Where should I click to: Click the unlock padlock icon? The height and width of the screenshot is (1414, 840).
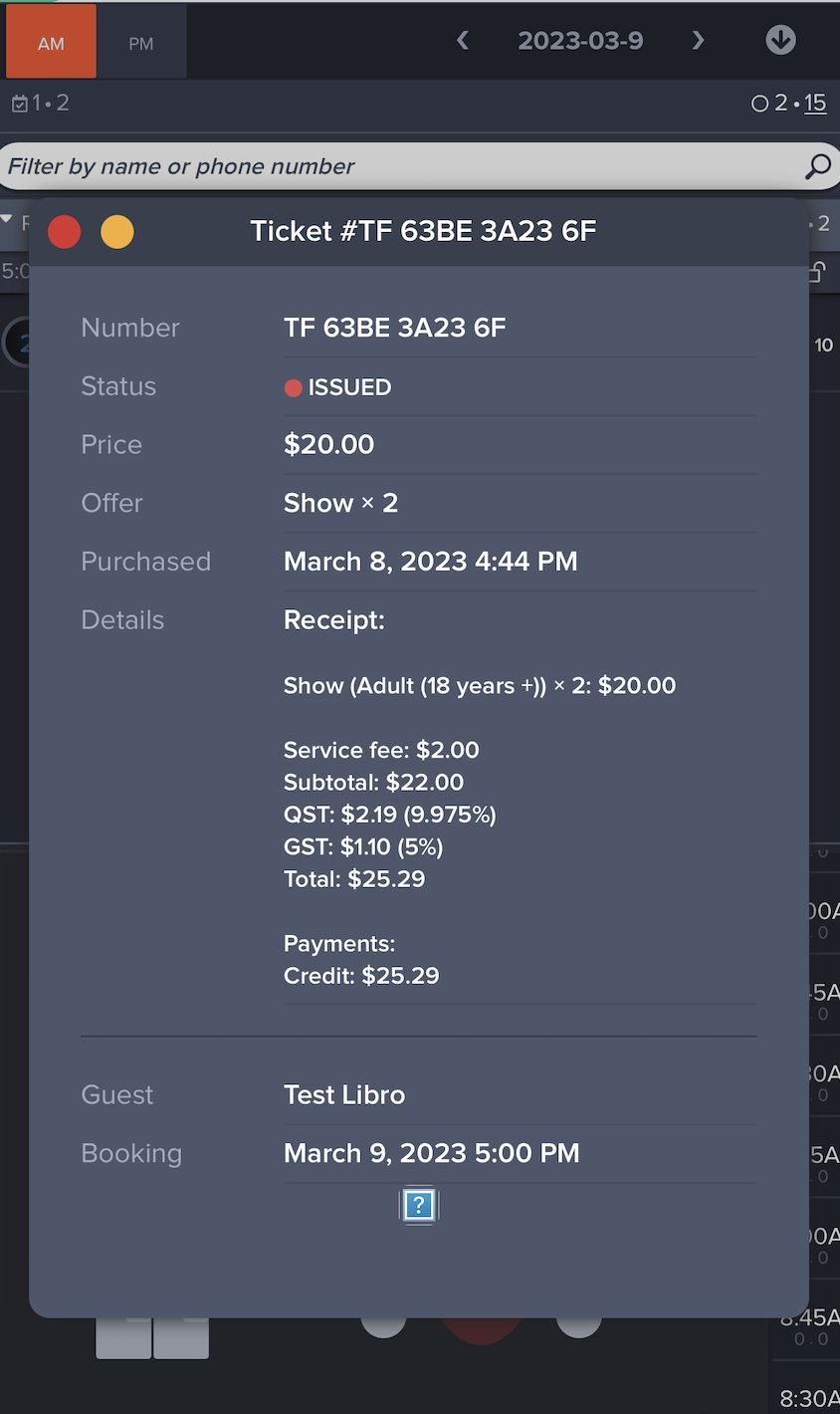click(x=816, y=271)
